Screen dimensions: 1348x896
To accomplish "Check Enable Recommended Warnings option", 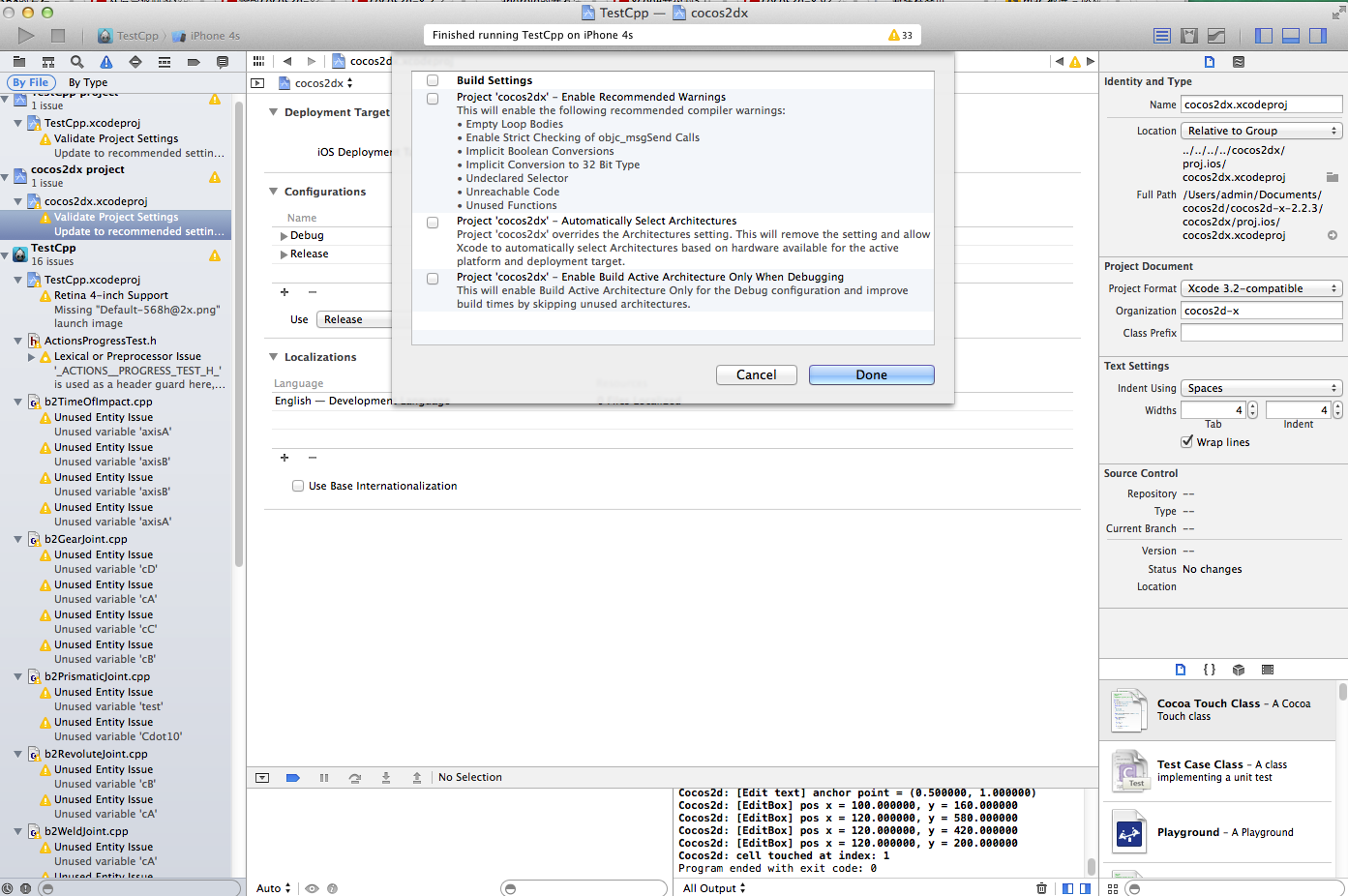I will pos(433,98).
